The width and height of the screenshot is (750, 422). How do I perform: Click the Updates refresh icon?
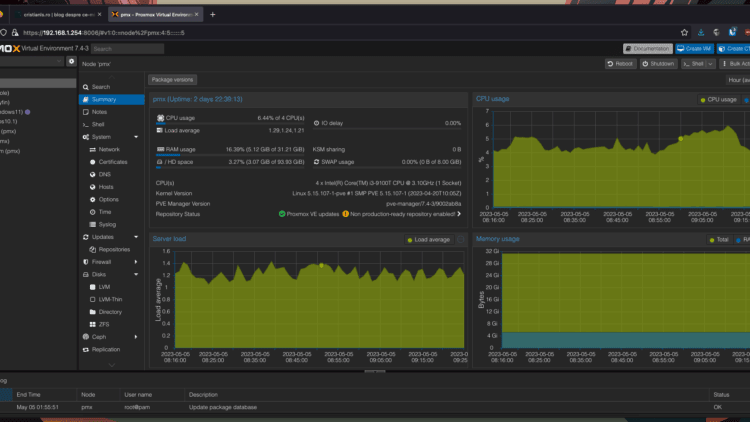86,237
